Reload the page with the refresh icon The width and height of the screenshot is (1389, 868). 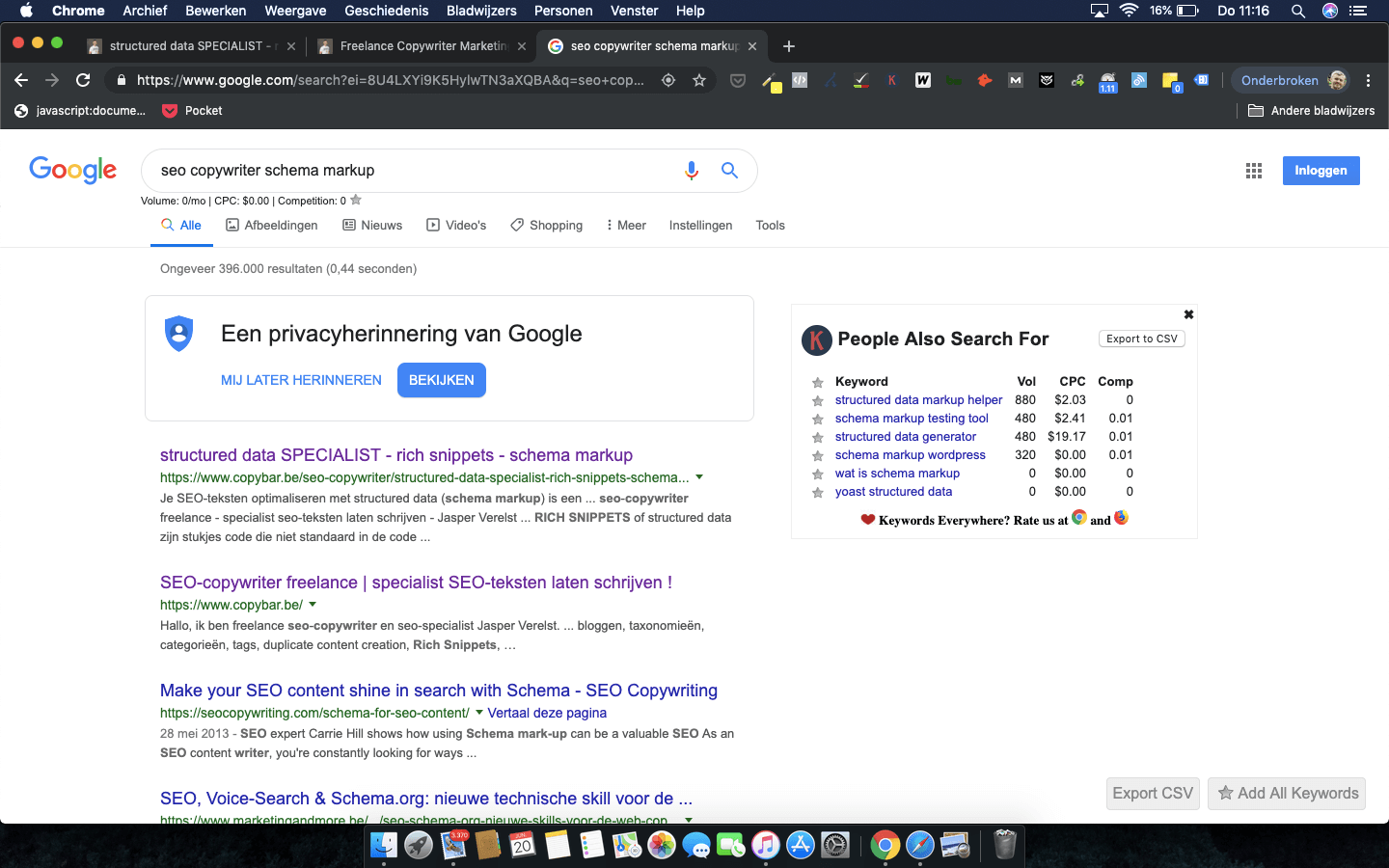[x=83, y=80]
